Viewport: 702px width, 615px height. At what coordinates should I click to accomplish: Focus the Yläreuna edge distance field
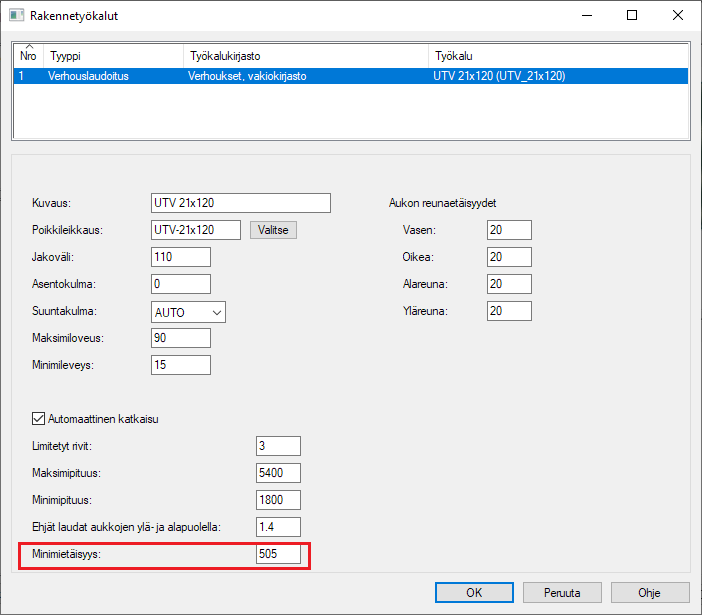[x=509, y=311]
